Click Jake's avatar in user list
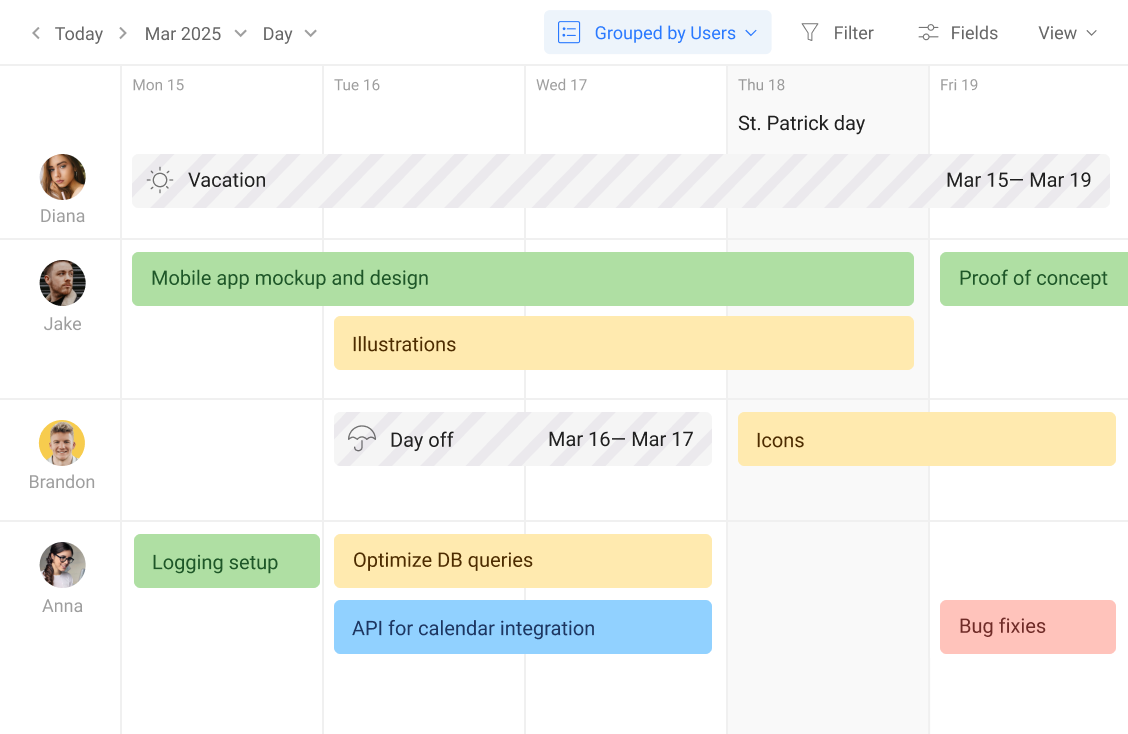The width and height of the screenshot is (1128, 734). coord(62,283)
